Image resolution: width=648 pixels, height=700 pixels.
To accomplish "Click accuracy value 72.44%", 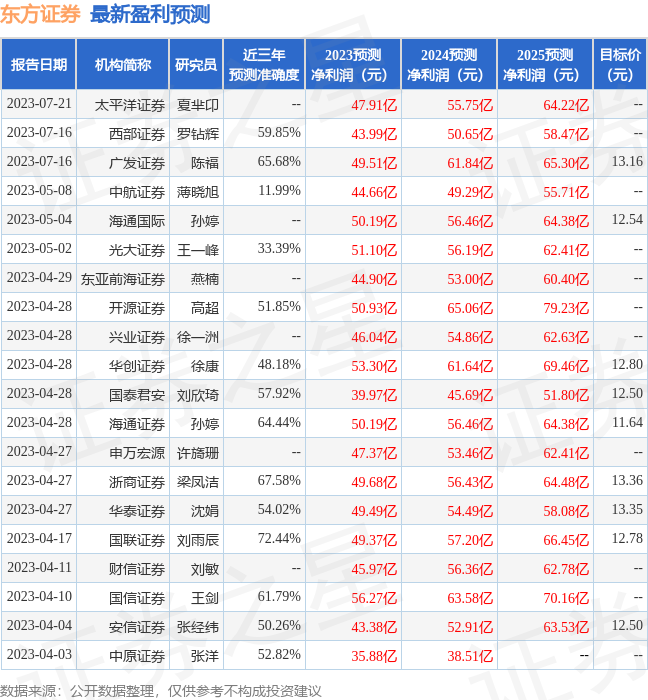I will coord(279,539).
